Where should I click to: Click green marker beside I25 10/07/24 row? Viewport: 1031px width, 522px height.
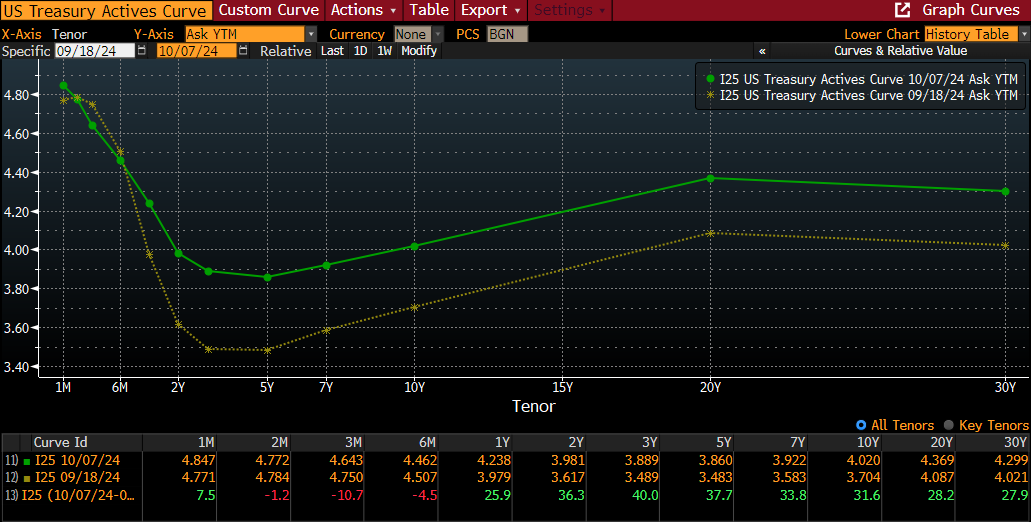26,459
